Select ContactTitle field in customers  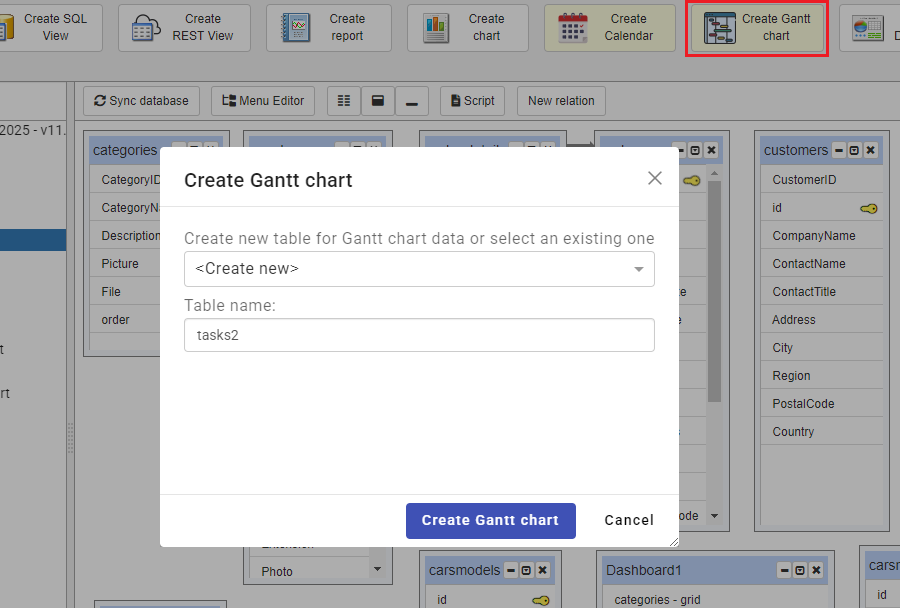pyautogui.click(x=821, y=292)
